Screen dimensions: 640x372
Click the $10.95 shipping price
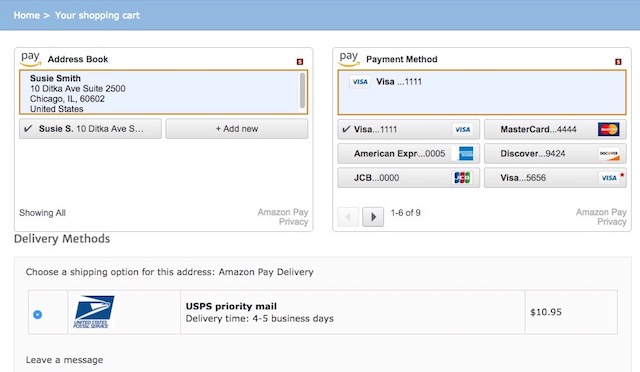click(x=546, y=312)
